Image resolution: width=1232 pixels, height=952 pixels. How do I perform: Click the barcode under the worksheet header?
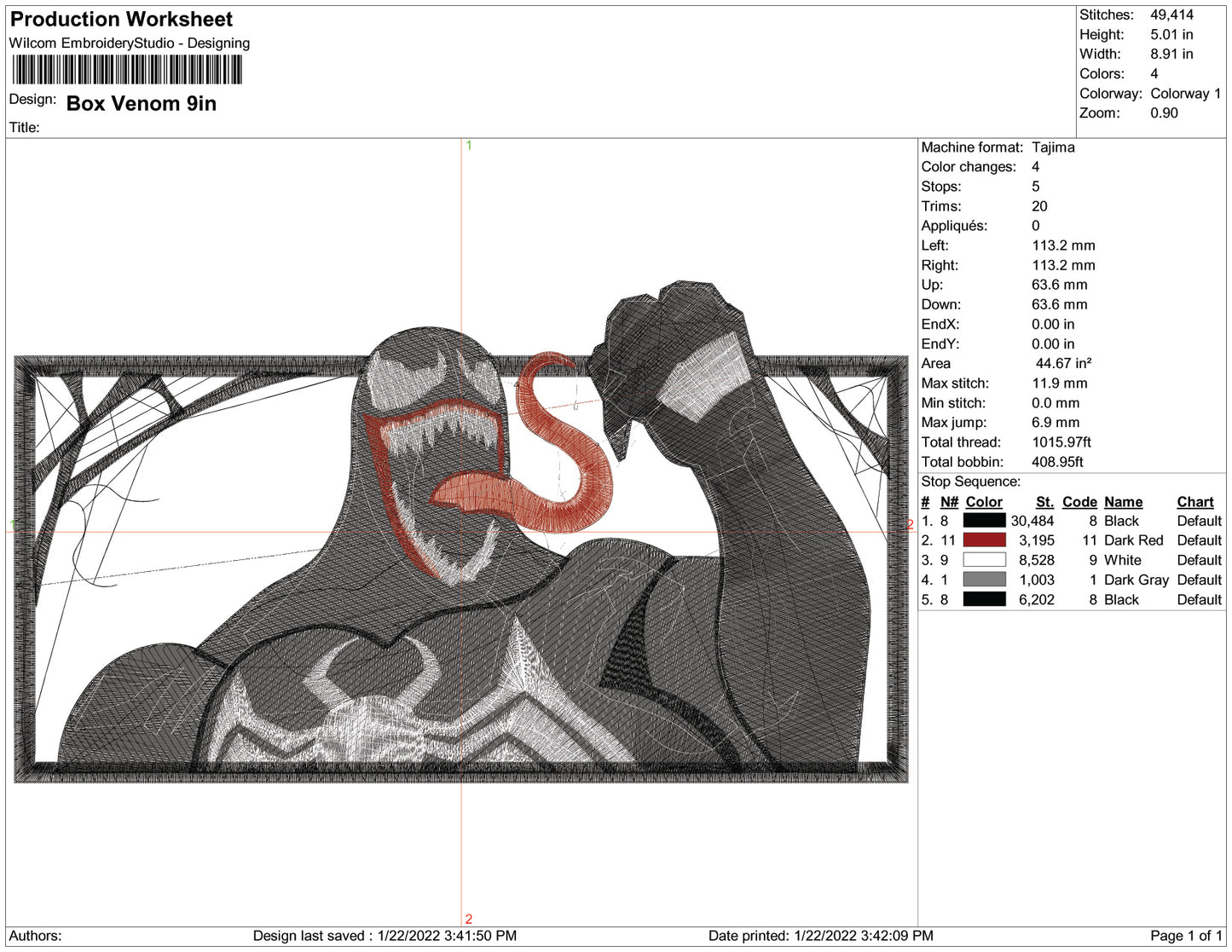point(127,70)
